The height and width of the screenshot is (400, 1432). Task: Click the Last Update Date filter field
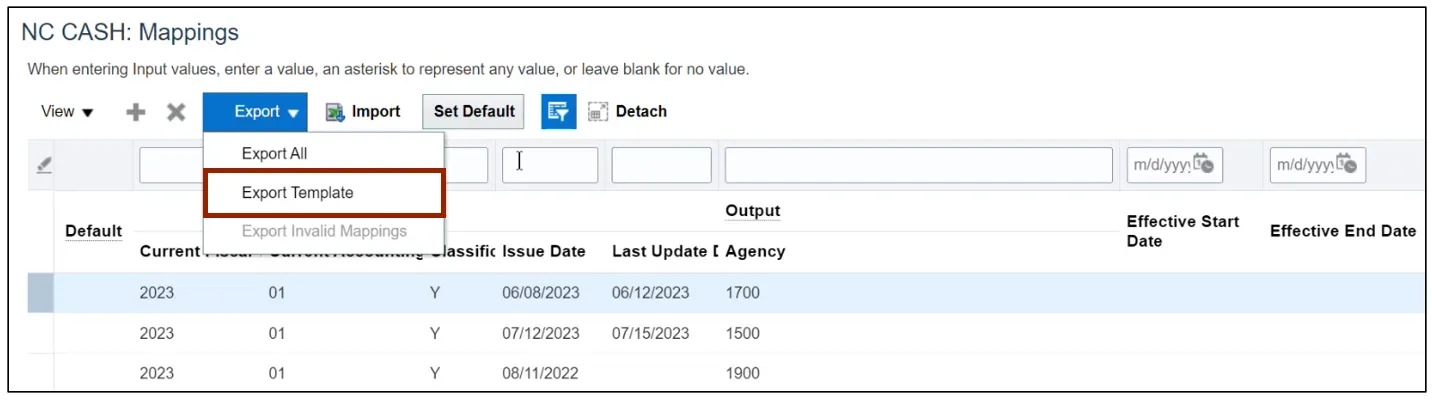tap(661, 165)
